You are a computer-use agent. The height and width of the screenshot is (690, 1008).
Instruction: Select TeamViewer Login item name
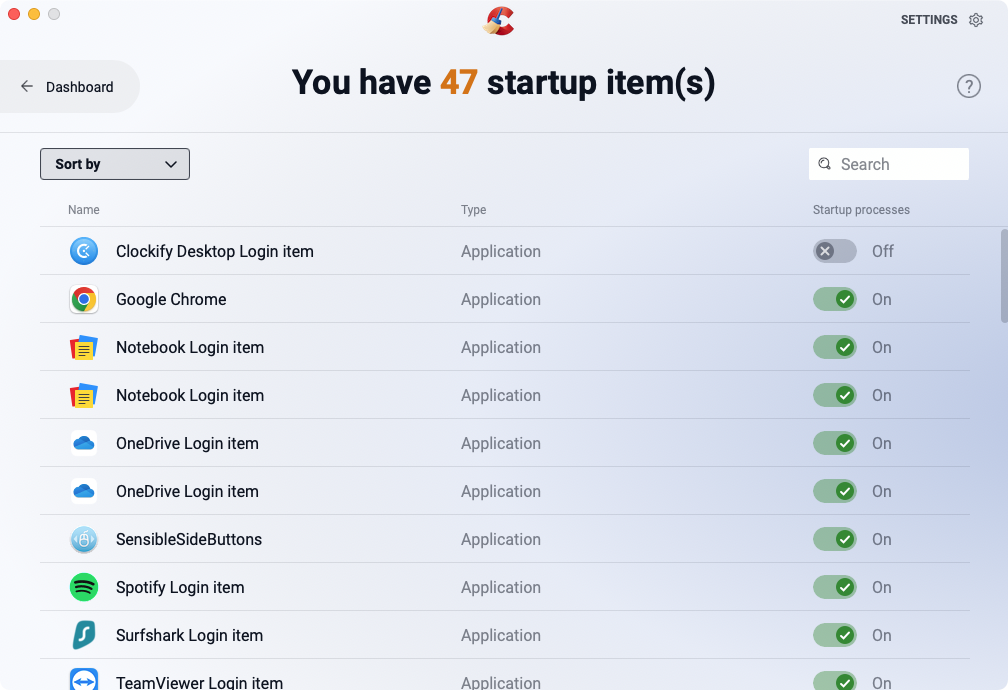click(x=199, y=682)
